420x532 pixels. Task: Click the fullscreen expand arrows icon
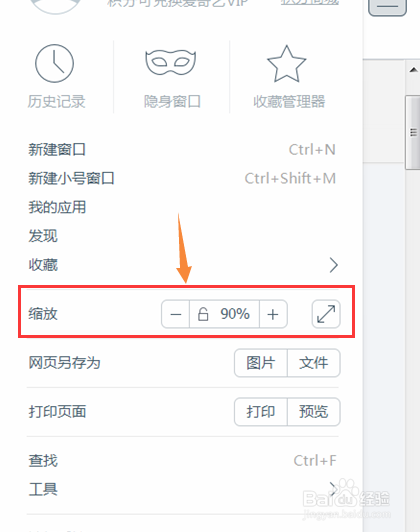click(x=326, y=314)
